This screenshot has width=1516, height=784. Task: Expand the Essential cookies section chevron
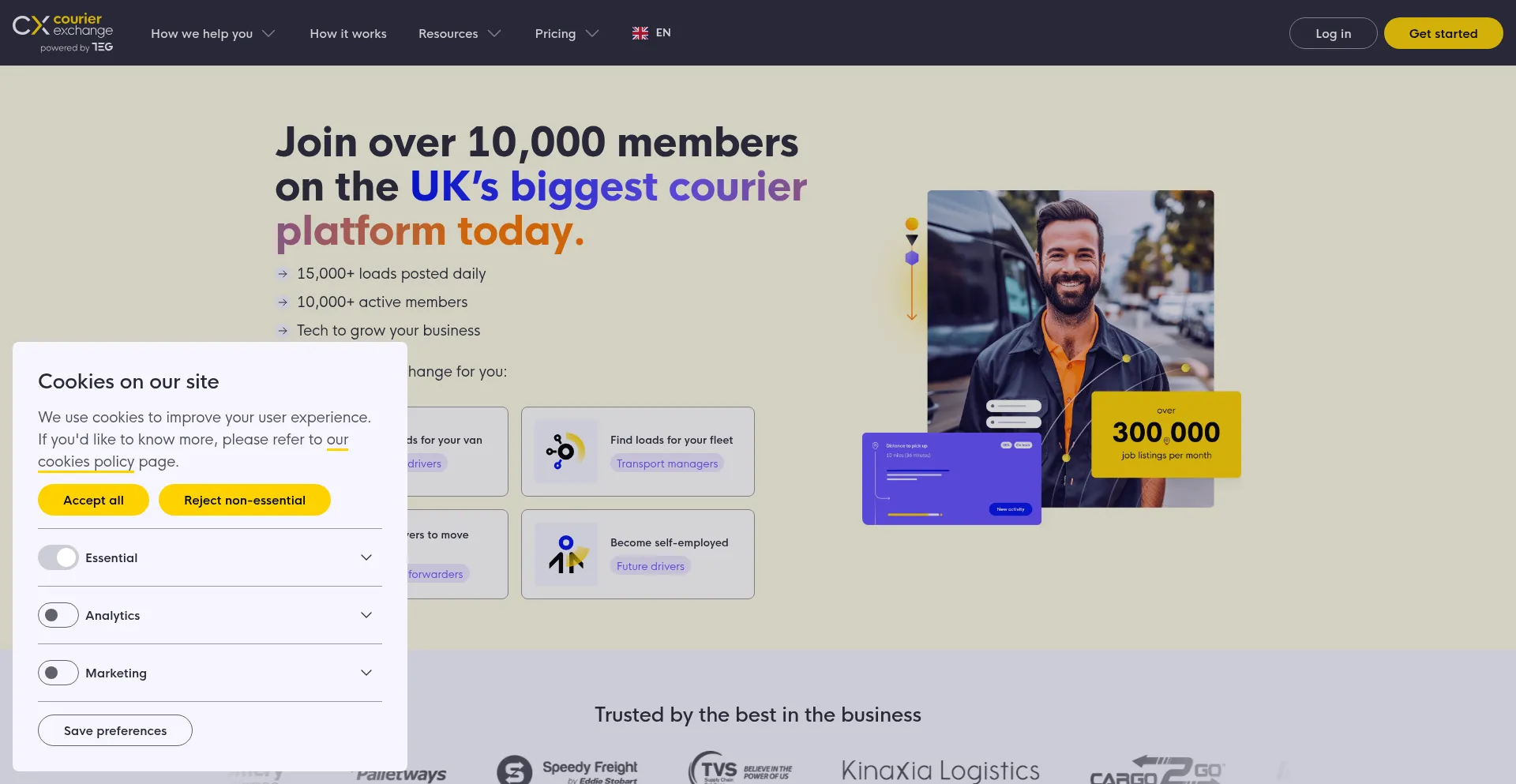366,557
